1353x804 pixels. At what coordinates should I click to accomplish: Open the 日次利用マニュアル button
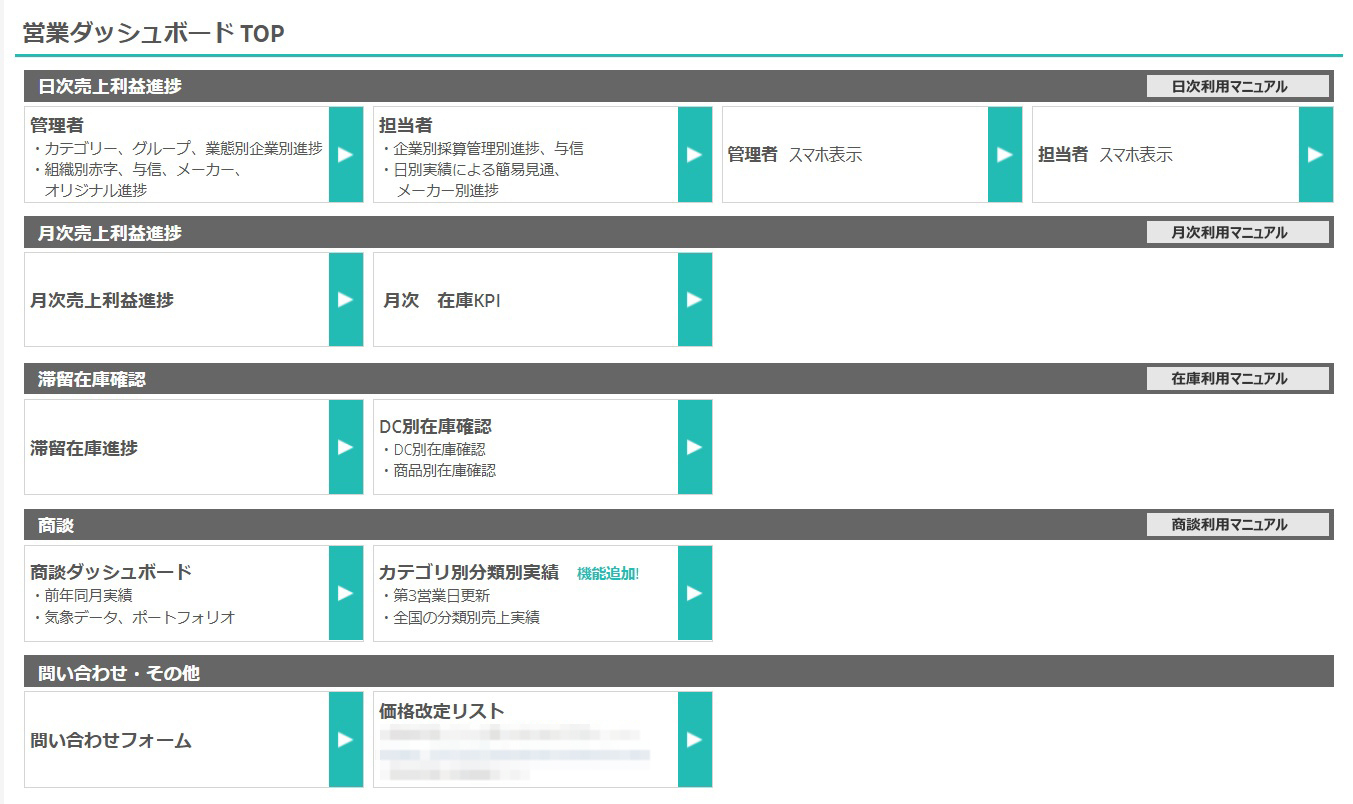click(x=1237, y=87)
